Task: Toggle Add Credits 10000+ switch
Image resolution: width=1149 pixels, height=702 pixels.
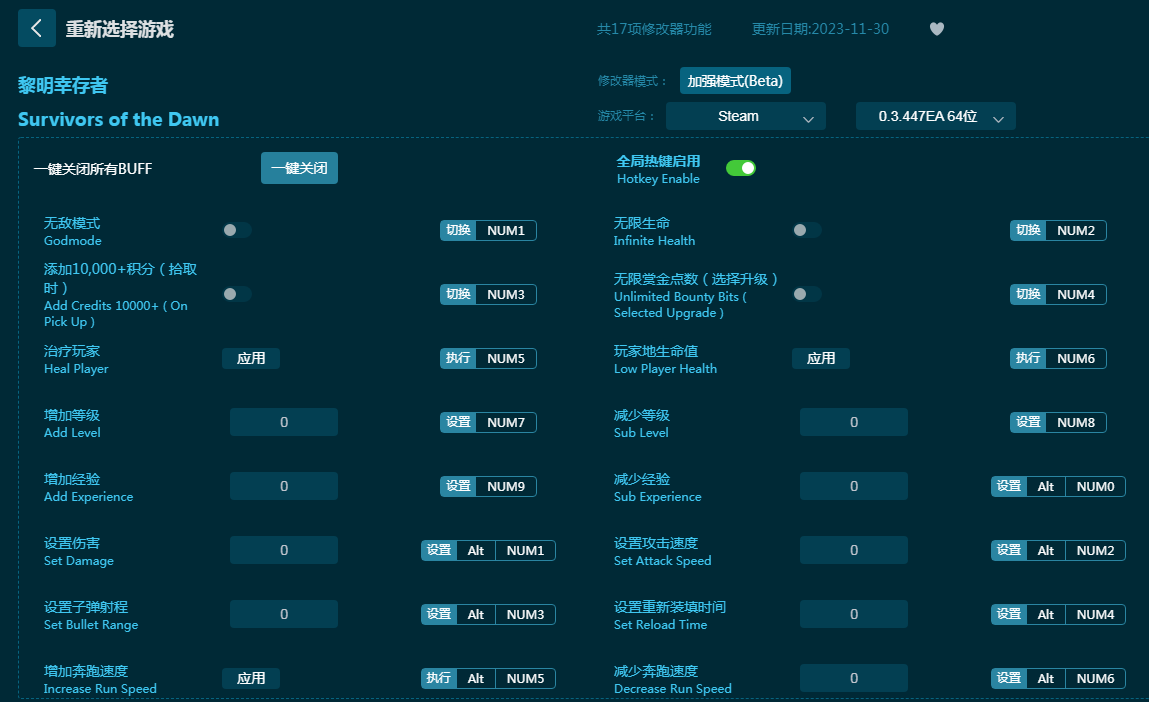Action: (237, 294)
